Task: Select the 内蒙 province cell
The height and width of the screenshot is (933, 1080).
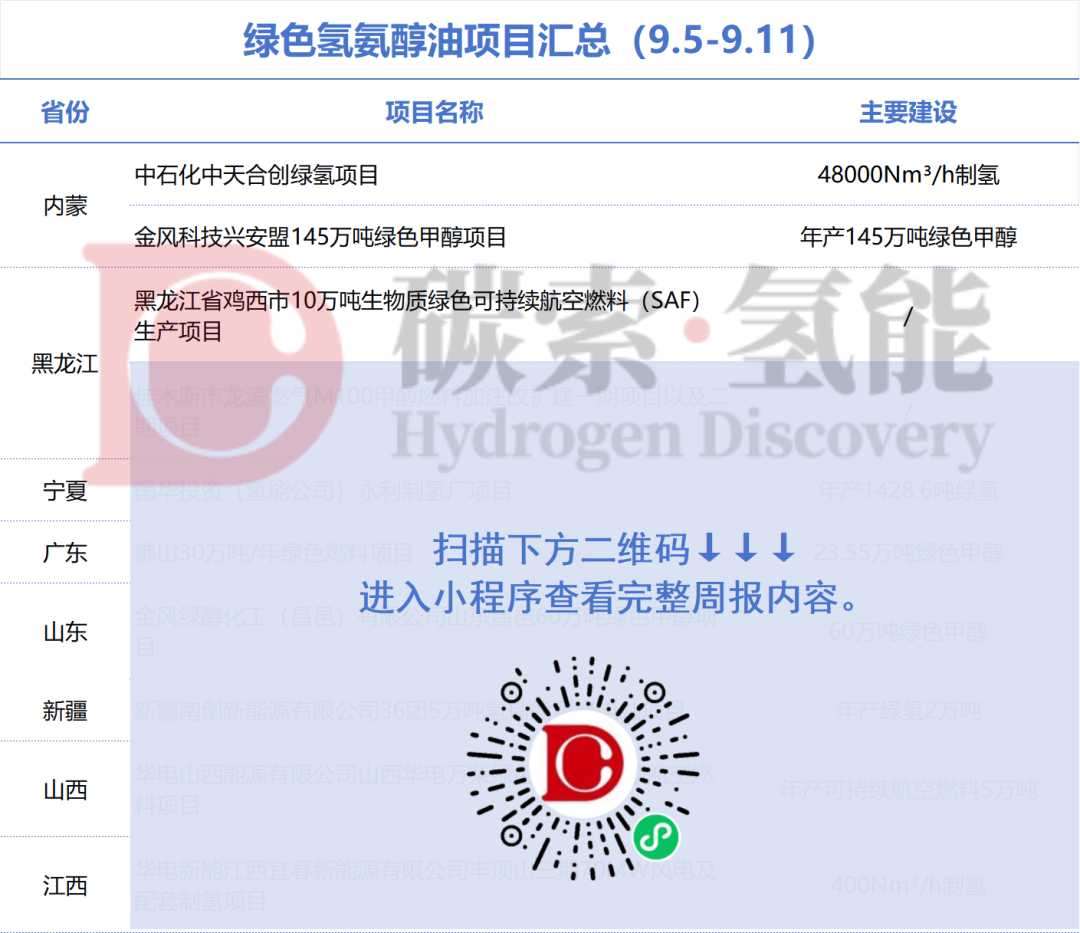Action: (65, 206)
